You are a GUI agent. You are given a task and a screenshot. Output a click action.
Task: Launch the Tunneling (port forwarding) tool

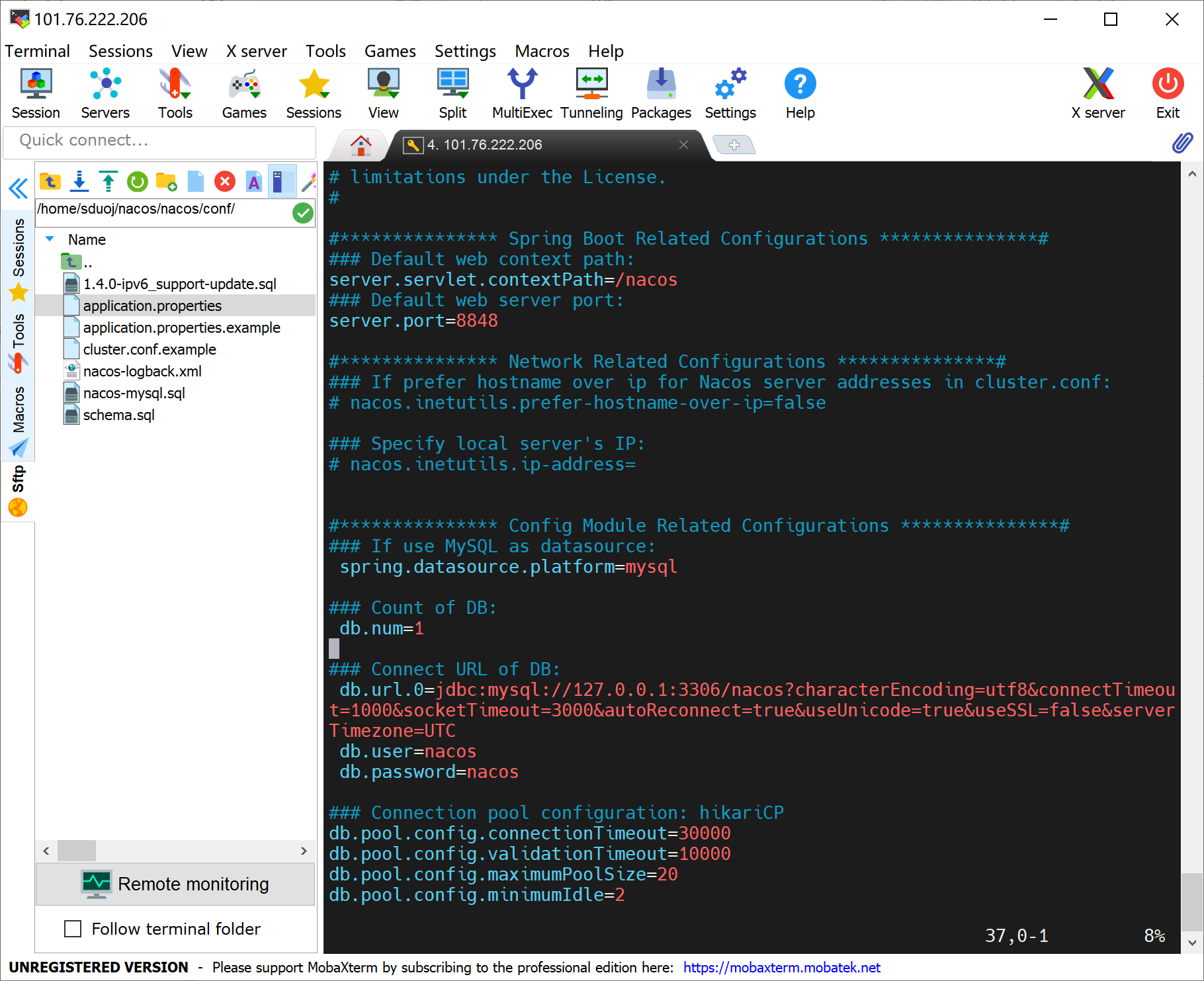click(591, 93)
